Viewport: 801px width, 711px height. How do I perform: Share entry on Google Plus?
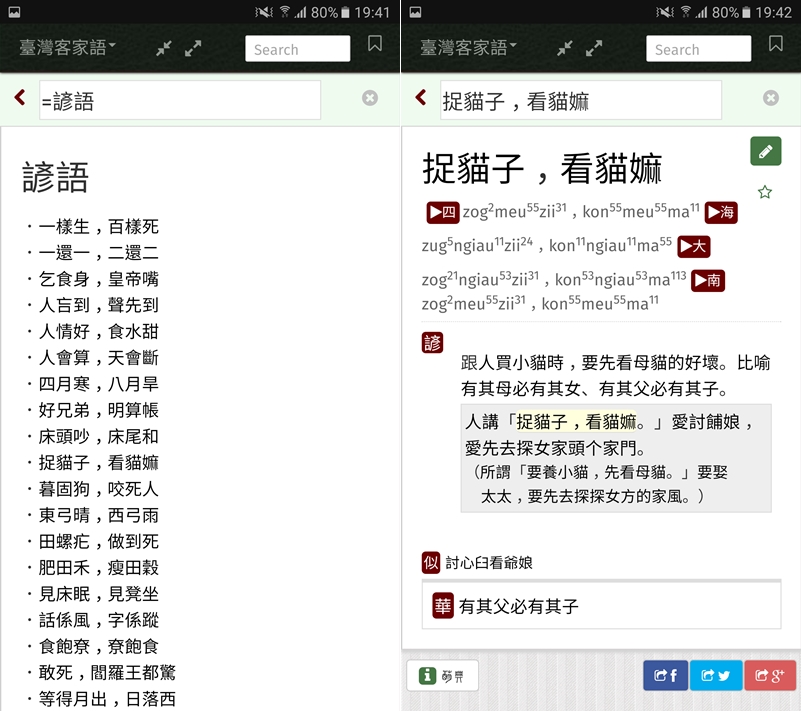click(x=769, y=676)
